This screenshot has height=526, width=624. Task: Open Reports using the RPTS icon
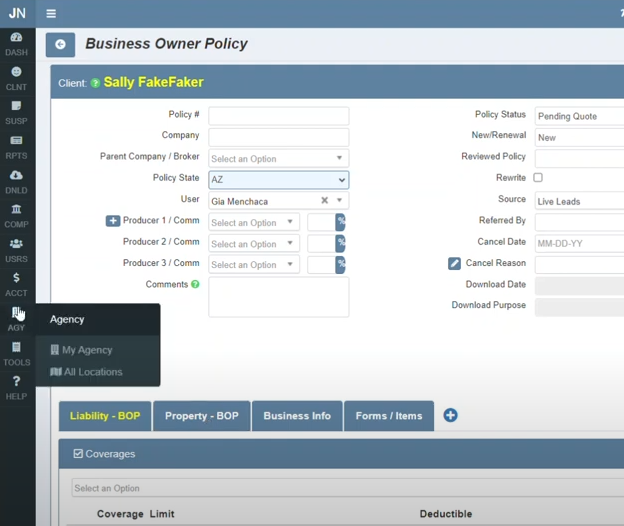click(16, 146)
